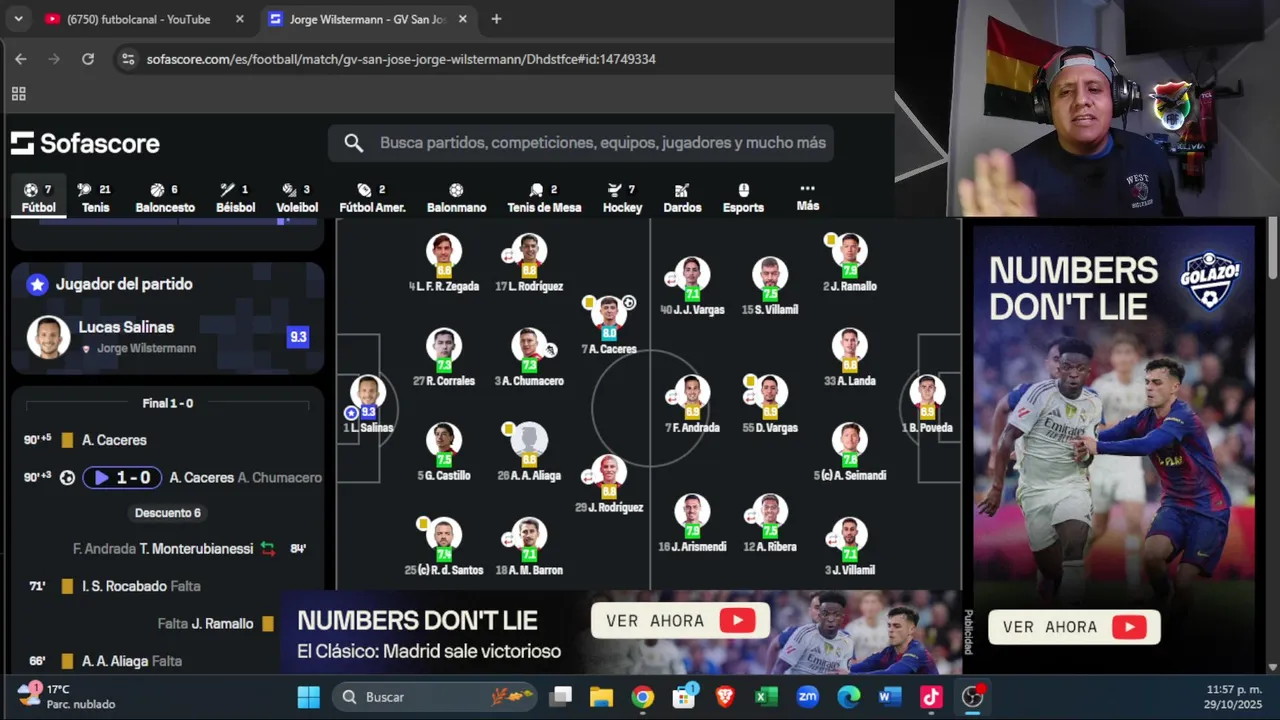Select player S. Villamil on lineup
Screen dimensions: 1280x720
click(x=769, y=286)
